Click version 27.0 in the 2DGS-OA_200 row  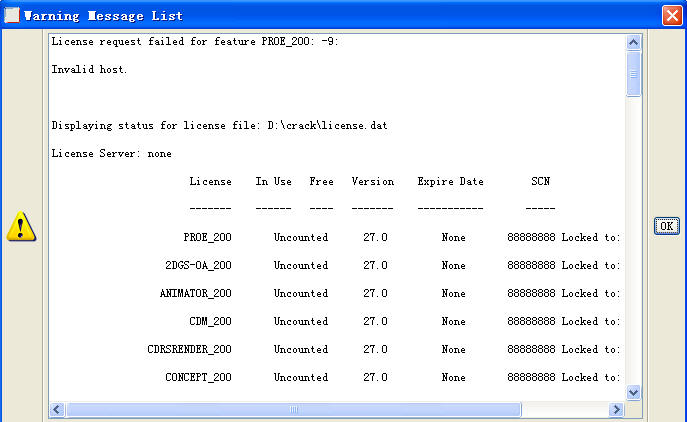pyautogui.click(x=375, y=266)
